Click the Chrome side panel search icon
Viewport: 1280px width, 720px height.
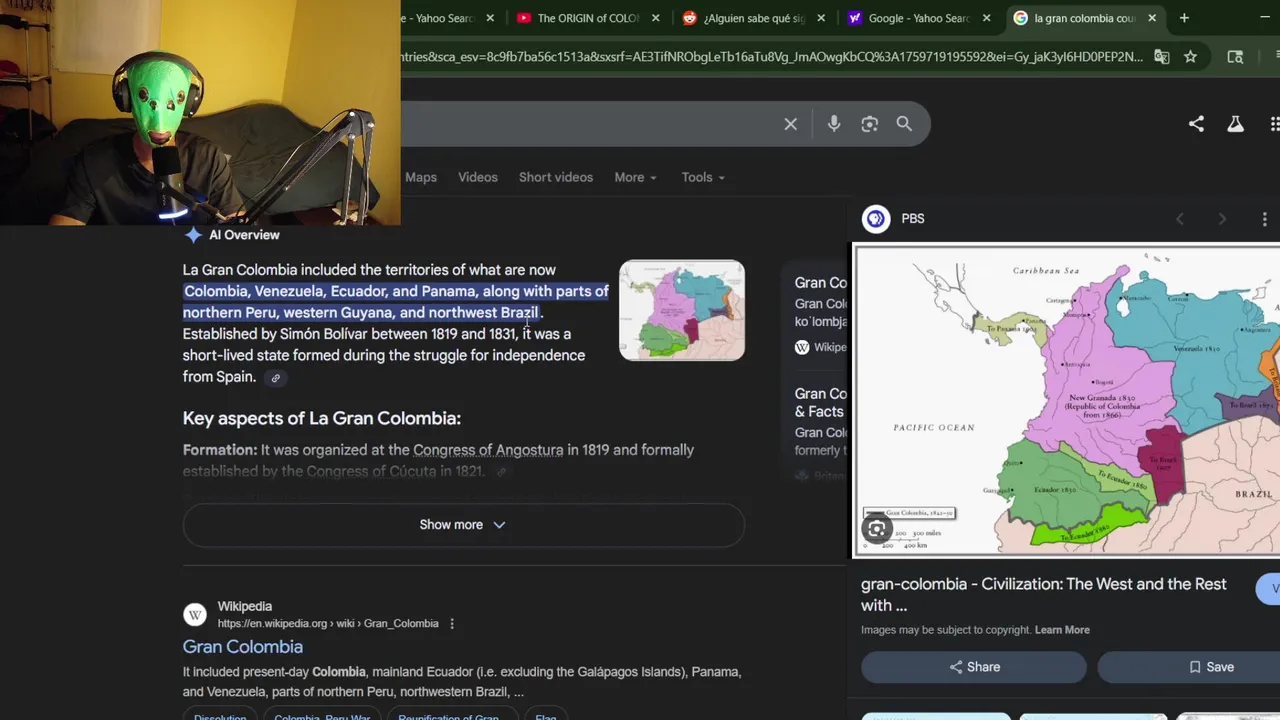pyautogui.click(x=1235, y=57)
